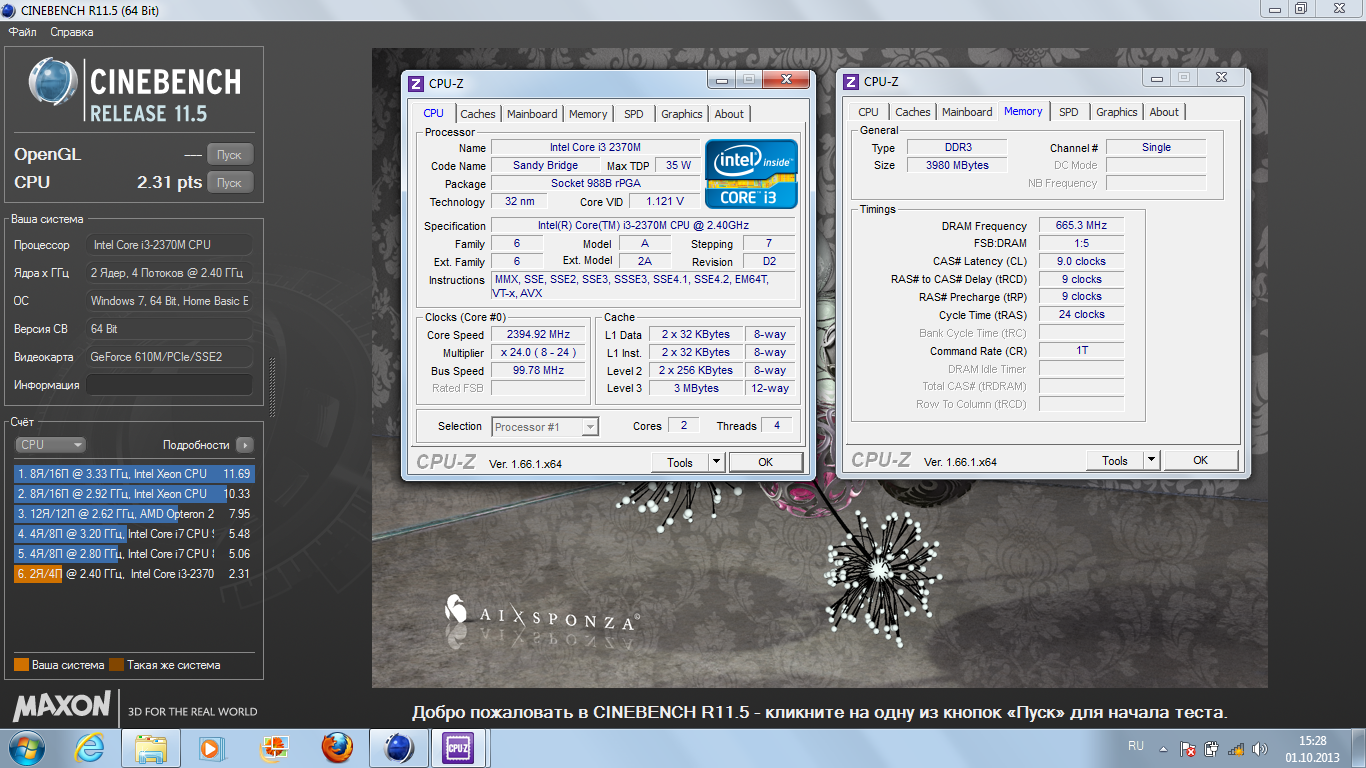Click Tools button in left CPU-Z window
1366x768 pixels.
click(x=680, y=462)
